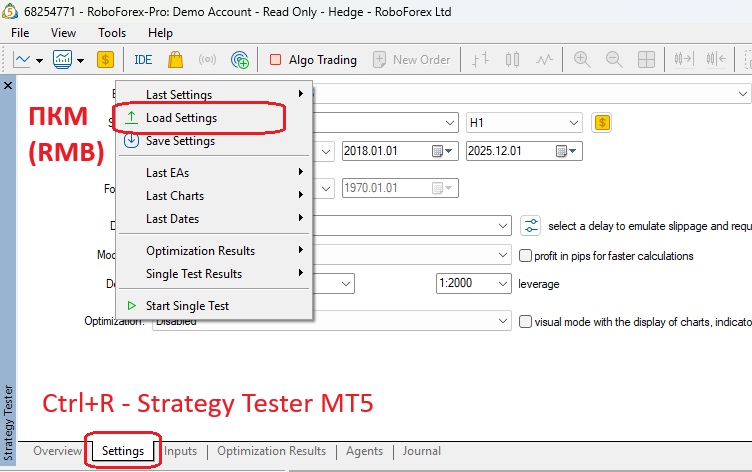Expand the new chart dropdown arrow

(x=39, y=60)
